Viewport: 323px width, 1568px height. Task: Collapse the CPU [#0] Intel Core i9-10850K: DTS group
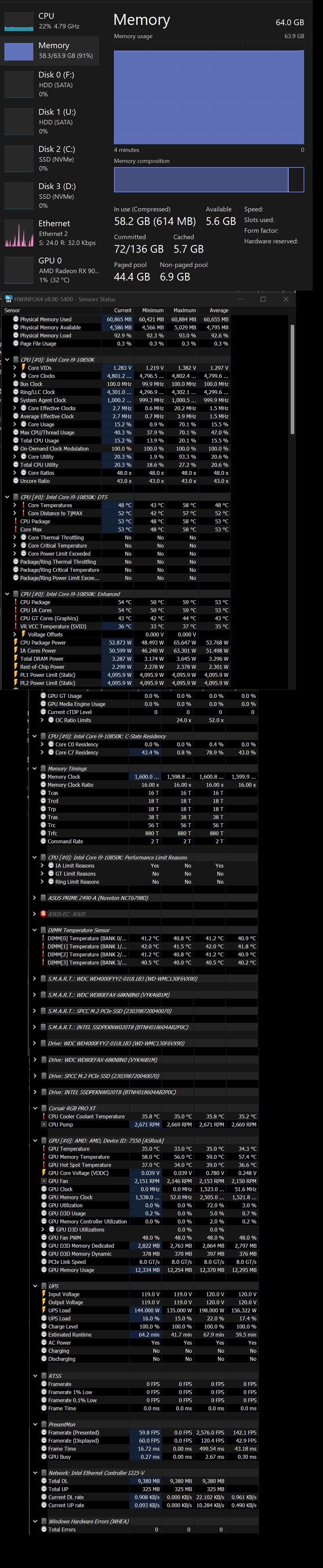click(7, 497)
